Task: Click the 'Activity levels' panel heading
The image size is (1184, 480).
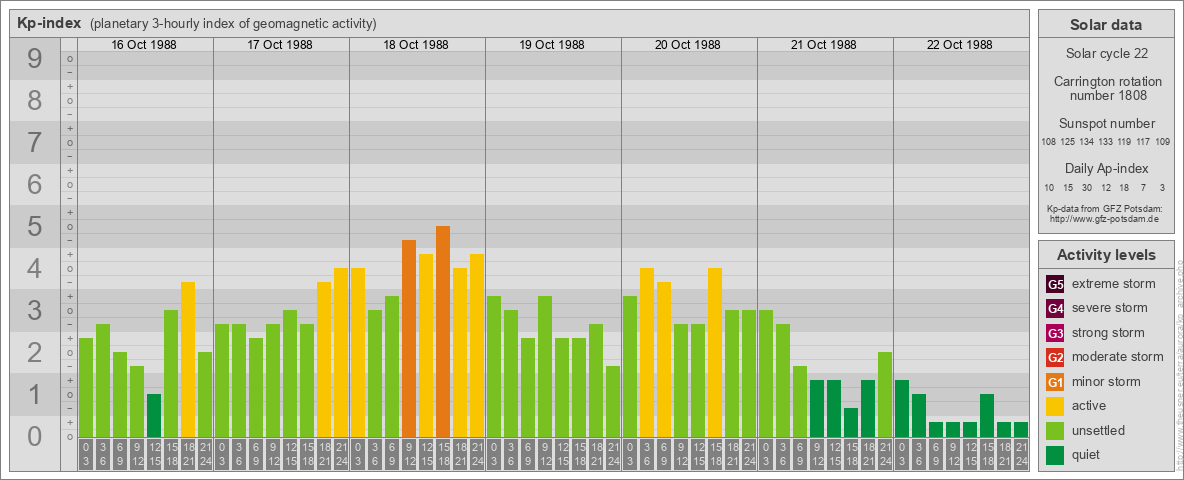Action: tap(1106, 255)
